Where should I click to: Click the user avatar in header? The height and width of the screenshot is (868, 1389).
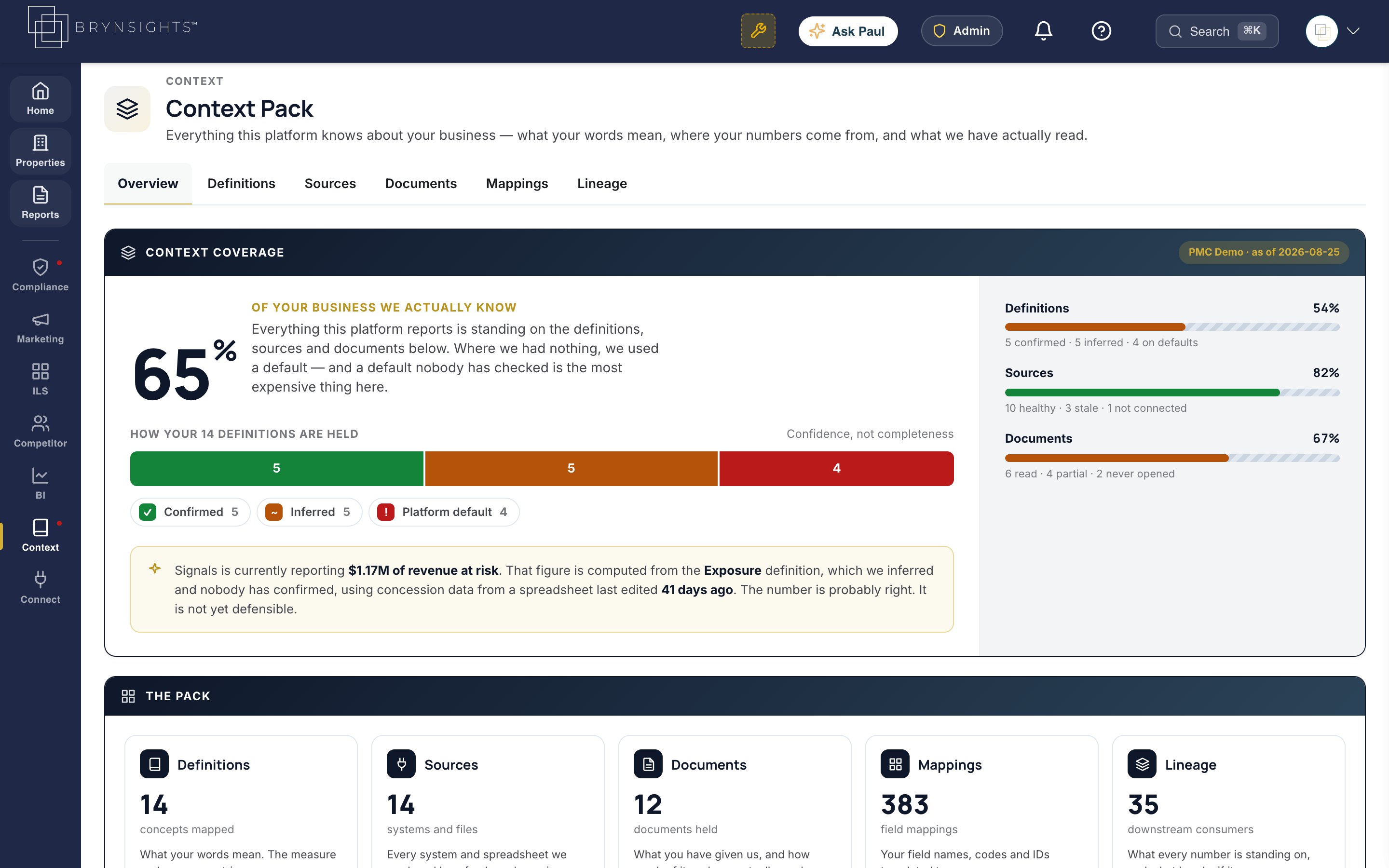[1322, 31]
